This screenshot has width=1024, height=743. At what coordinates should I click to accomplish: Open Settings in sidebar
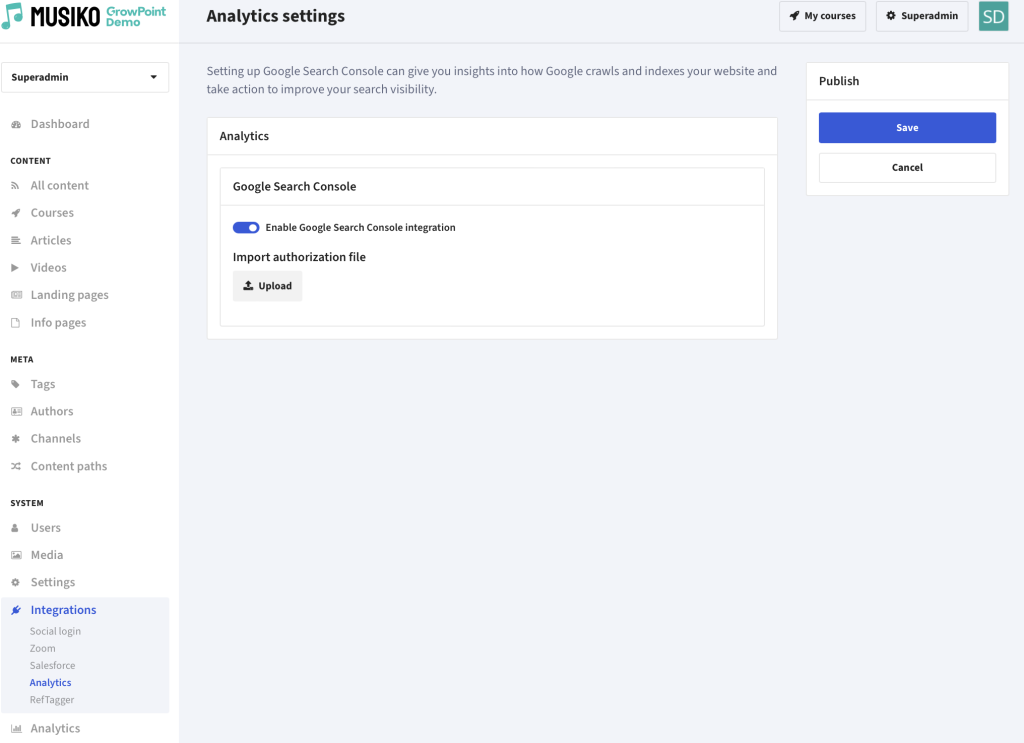(x=53, y=582)
